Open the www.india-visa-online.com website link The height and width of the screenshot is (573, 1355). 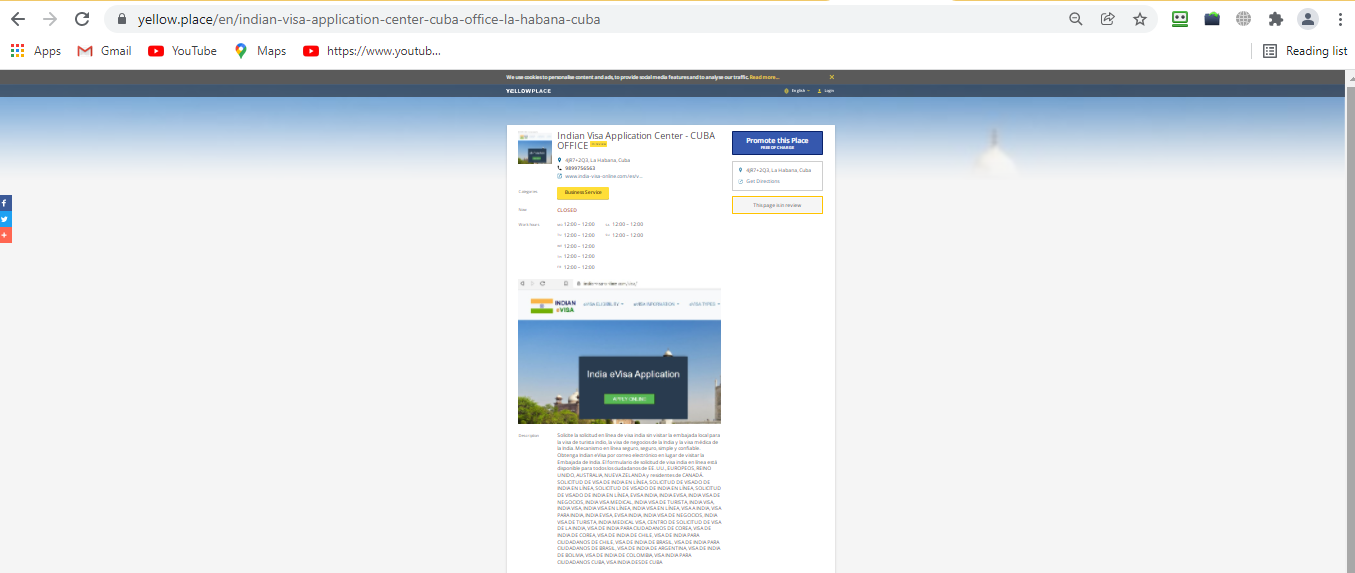pos(603,176)
